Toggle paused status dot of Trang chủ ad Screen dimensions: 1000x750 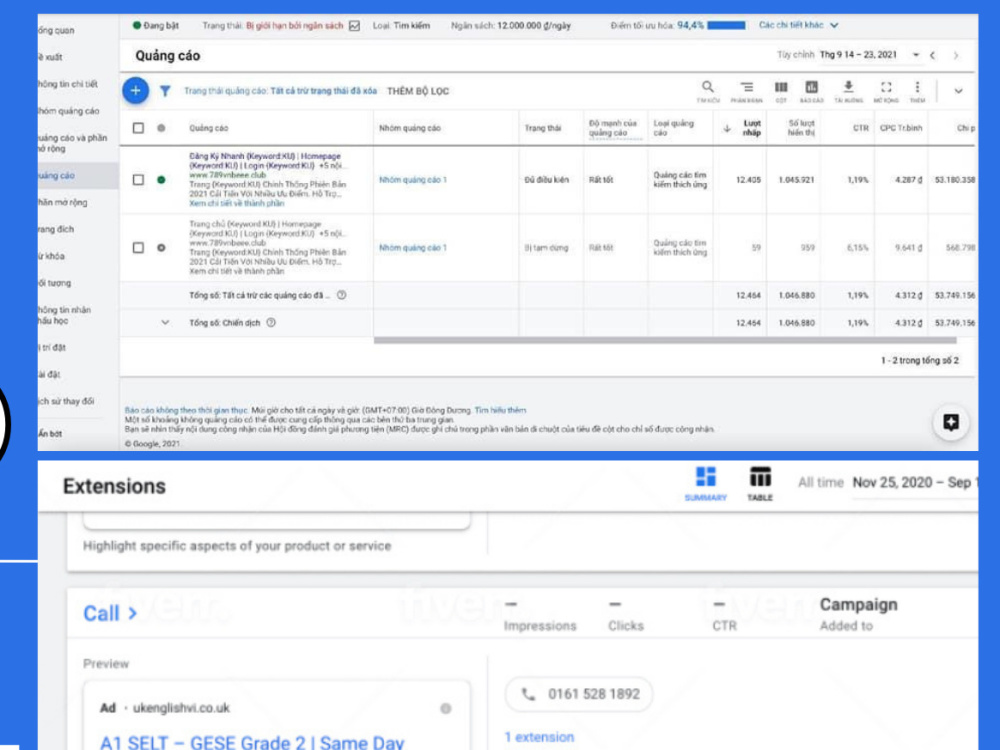[x=161, y=247]
